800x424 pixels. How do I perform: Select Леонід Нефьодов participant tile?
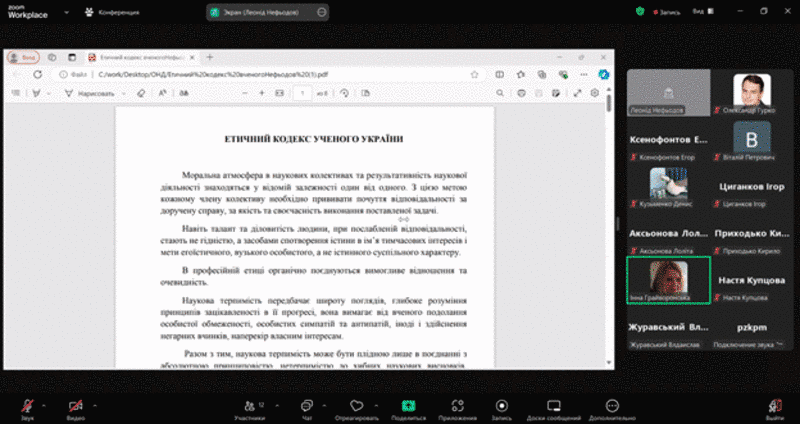tap(668, 93)
